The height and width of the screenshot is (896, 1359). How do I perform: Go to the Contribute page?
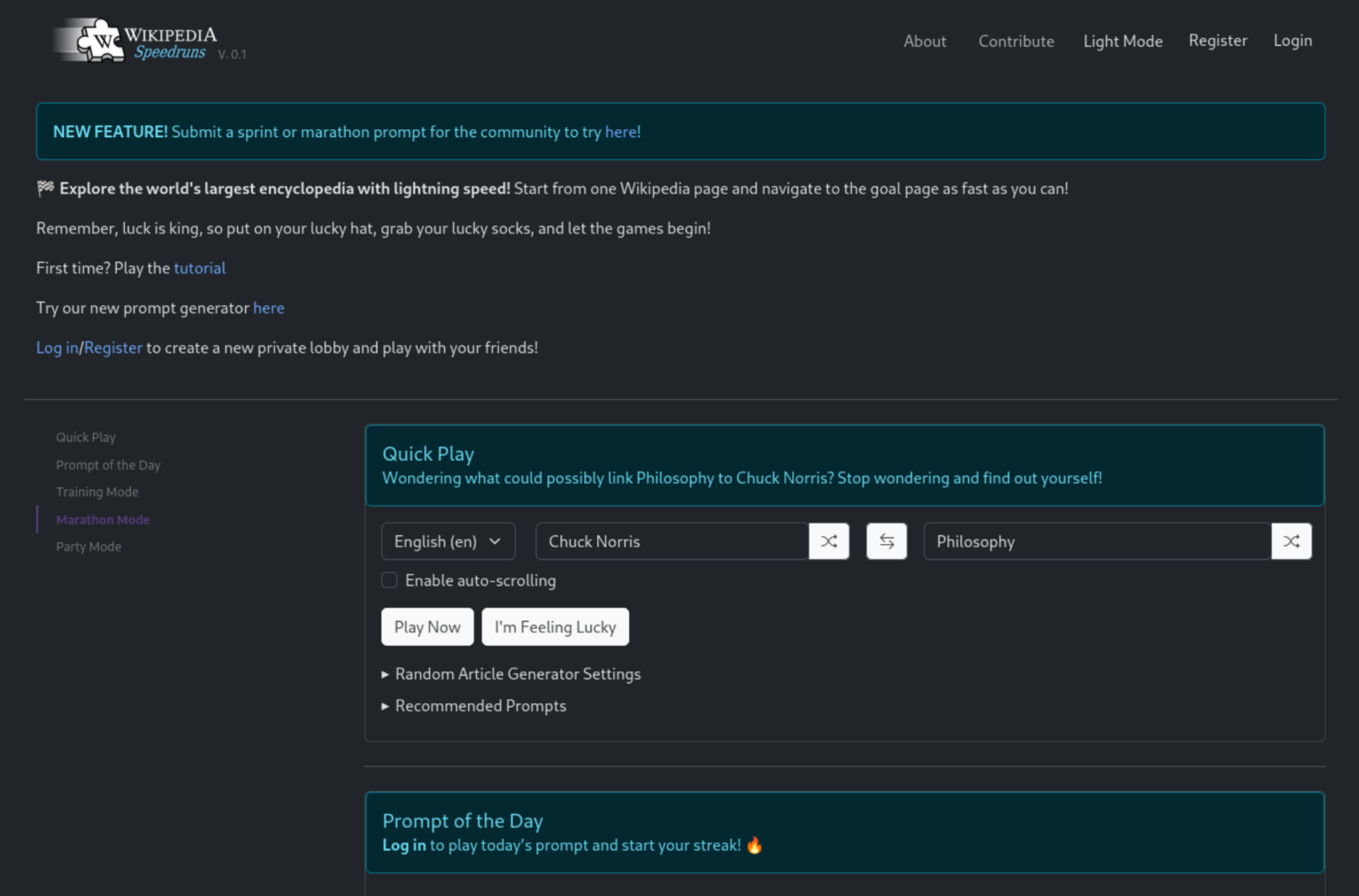[1016, 42]
